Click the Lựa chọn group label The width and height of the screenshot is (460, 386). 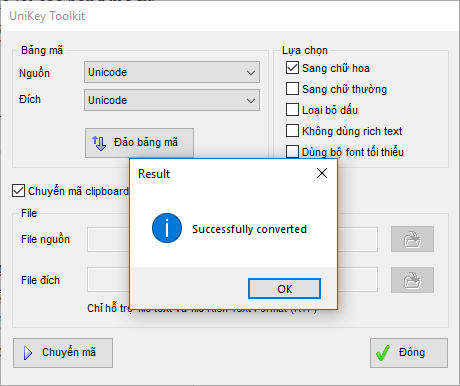tap(305, 50)
